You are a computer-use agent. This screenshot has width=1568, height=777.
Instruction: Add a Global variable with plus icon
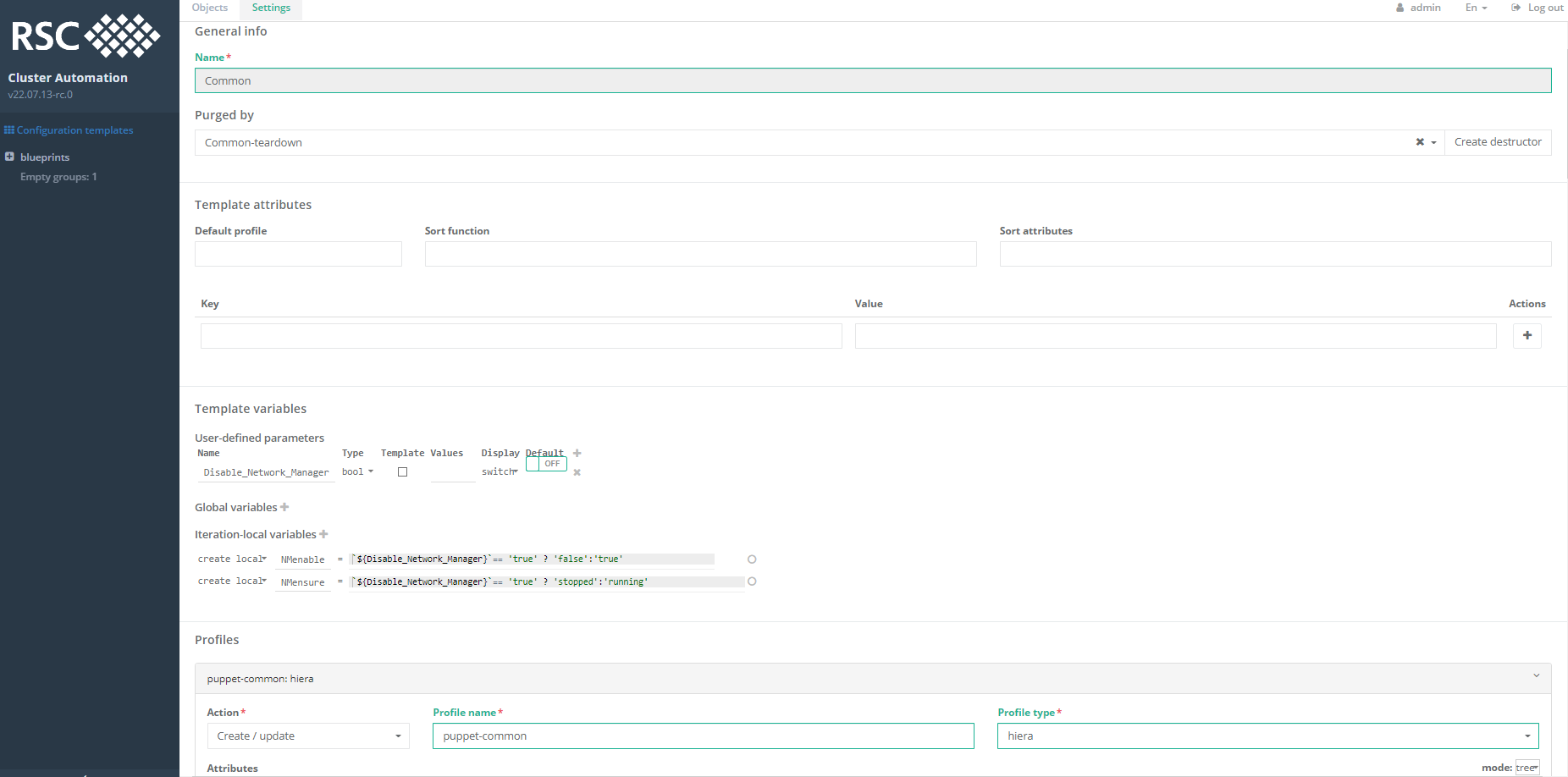pos(284,507)
